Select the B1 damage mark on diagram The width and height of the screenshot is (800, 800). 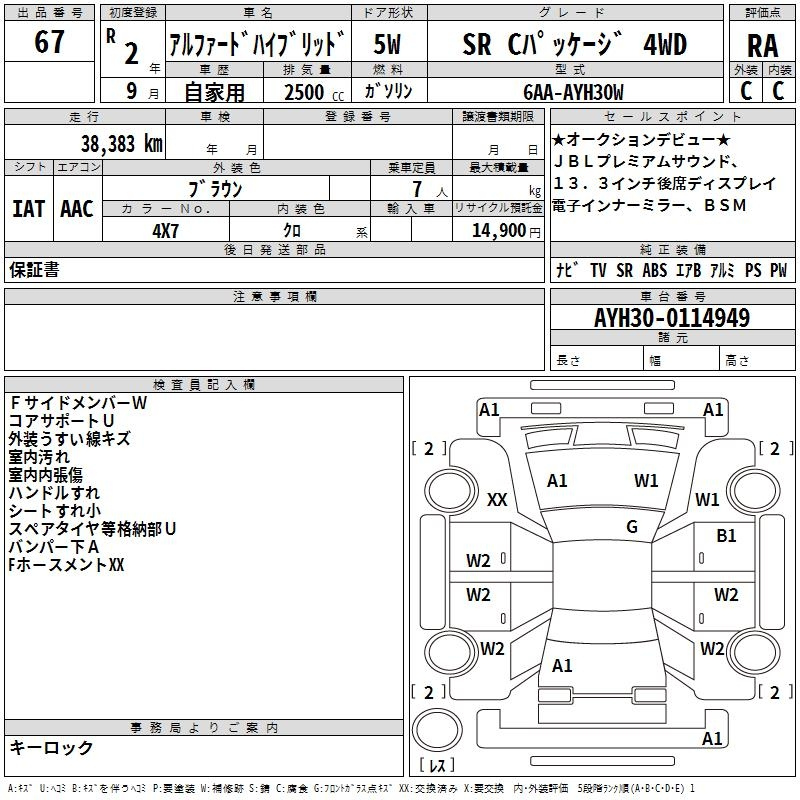[726, 536]
